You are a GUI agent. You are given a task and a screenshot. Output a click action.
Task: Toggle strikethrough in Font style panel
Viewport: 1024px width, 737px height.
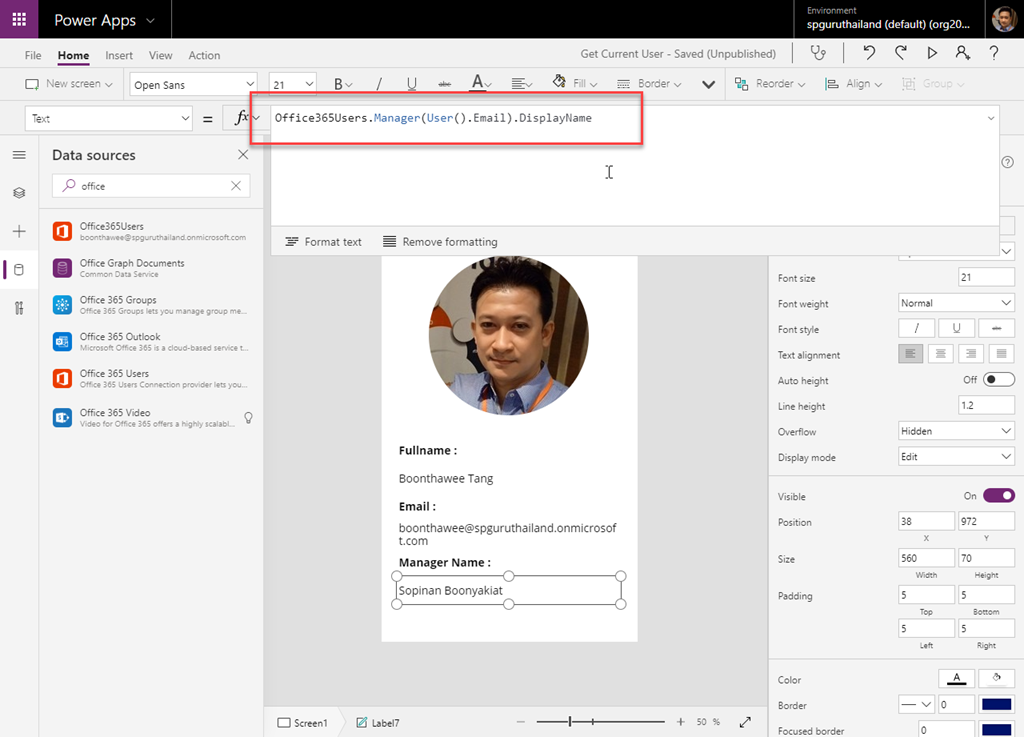996,328
